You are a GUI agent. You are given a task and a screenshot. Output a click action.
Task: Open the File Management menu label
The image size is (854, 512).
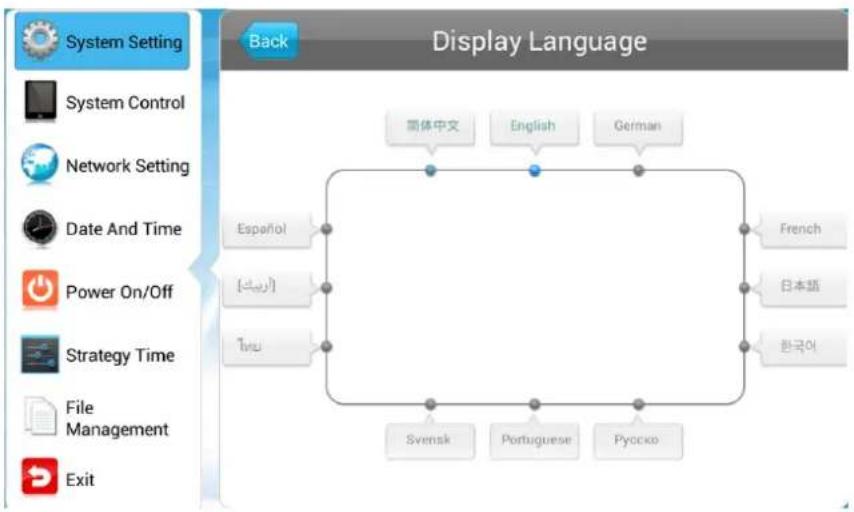tap(117, 418)
